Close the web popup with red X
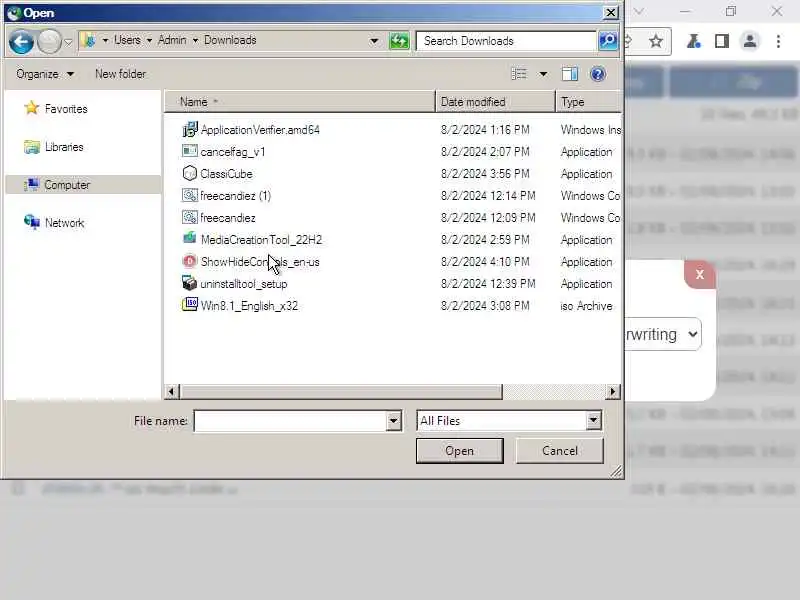The width and height of the screenshot is (800, 600). coord(699,274)
